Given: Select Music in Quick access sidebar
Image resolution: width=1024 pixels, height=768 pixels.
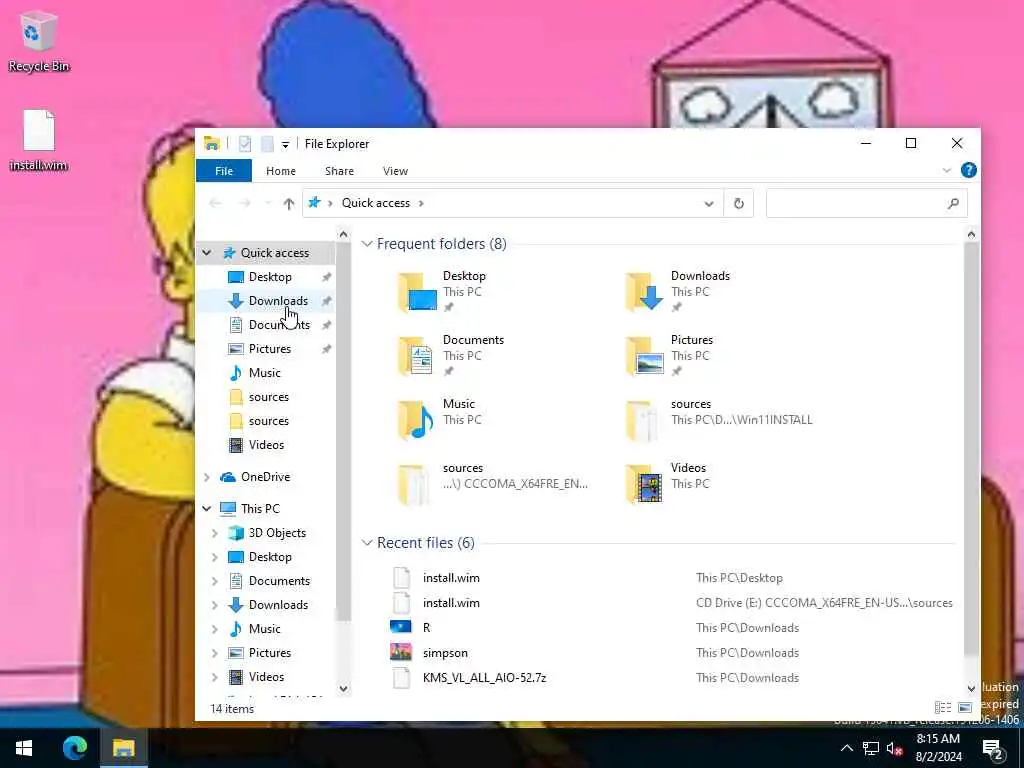Looking at the screenshot, I should tap(264, 373).
